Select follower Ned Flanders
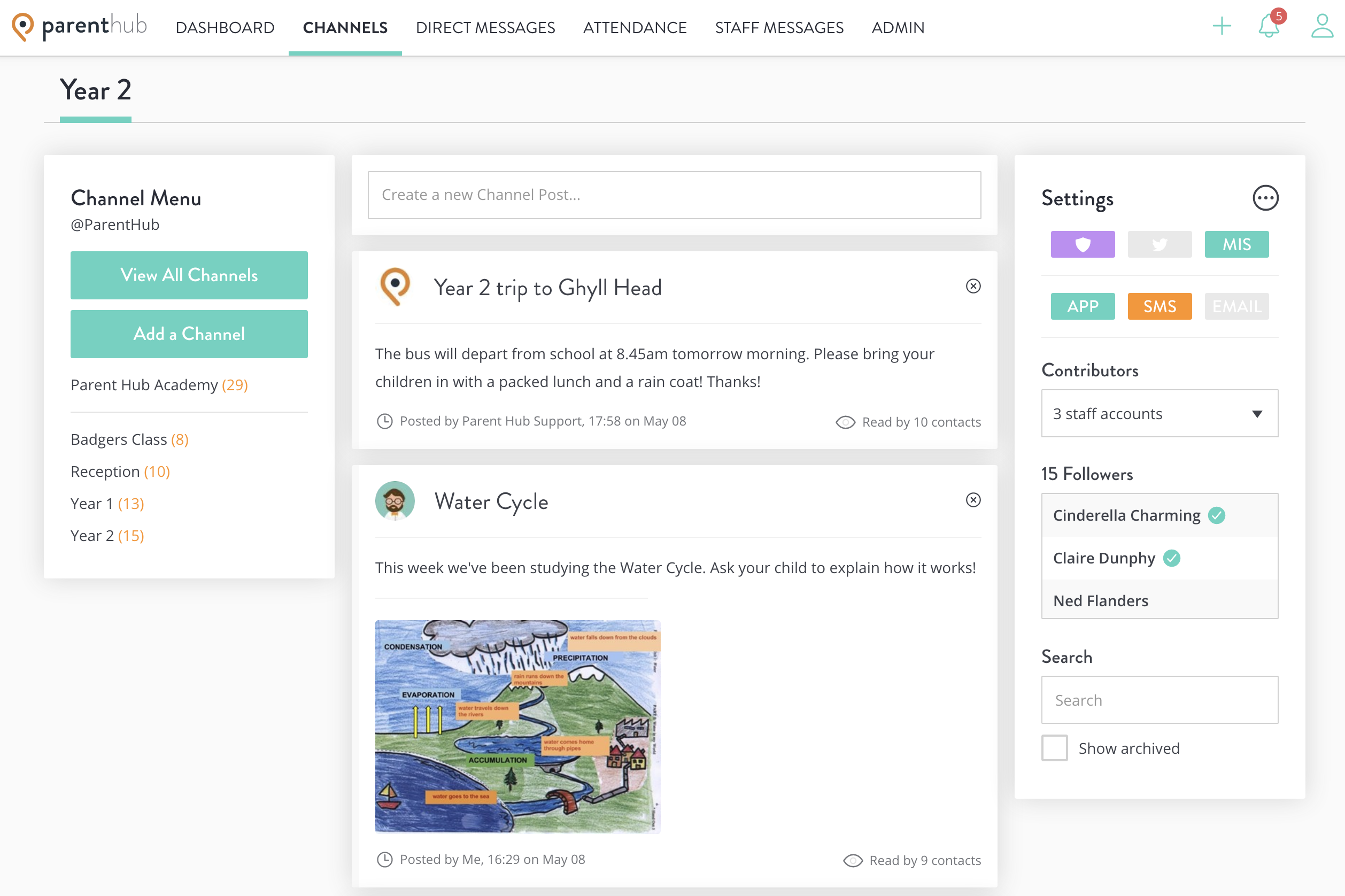Image resolution: width=1345 pixels, height=896 pixels. 1160,600
